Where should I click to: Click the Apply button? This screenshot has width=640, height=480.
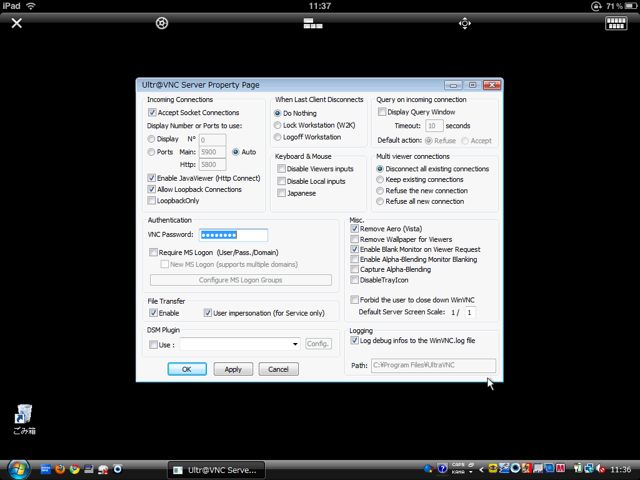(233, 369)
